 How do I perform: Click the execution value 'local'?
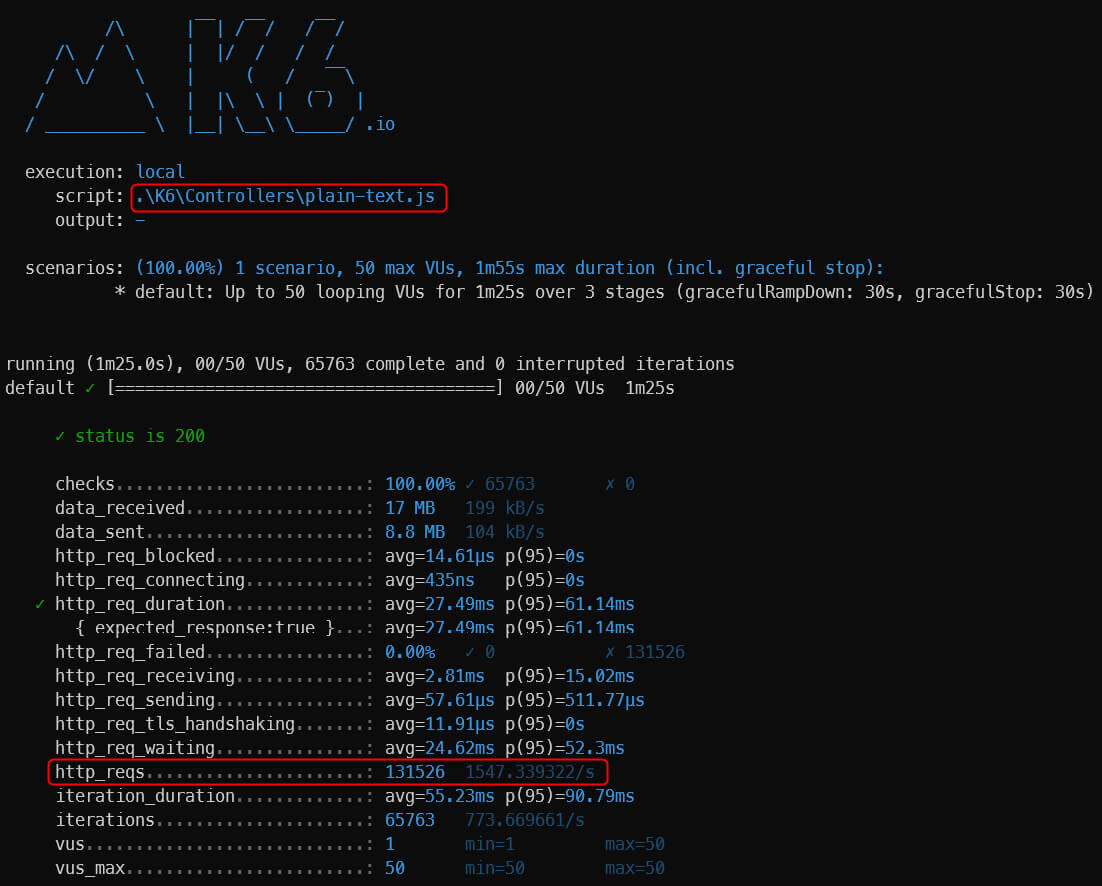(x=160, y=172)
